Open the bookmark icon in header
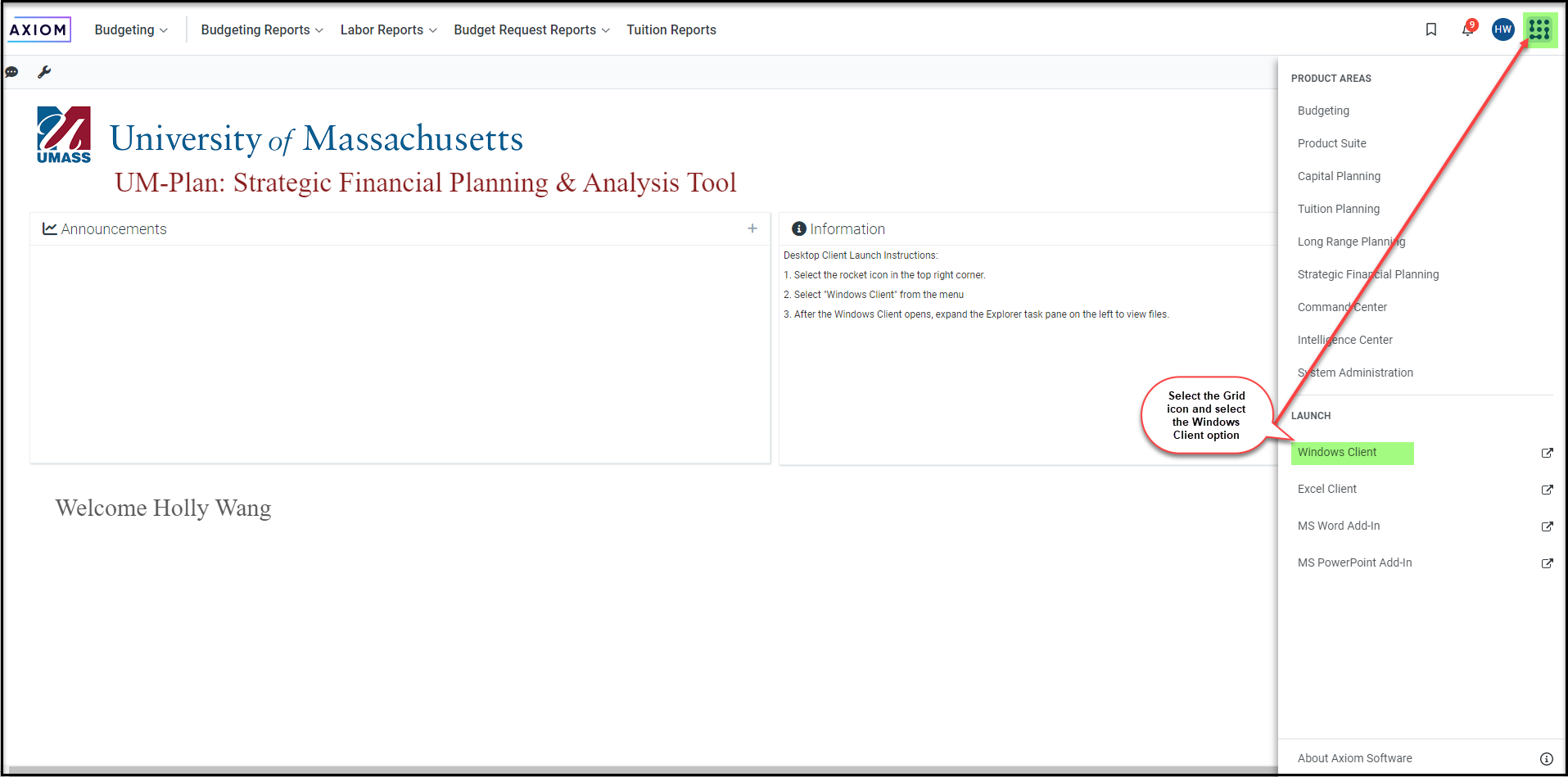Screen dimensions: 1568x777 pyautogui.click(x=1431, y=29)
